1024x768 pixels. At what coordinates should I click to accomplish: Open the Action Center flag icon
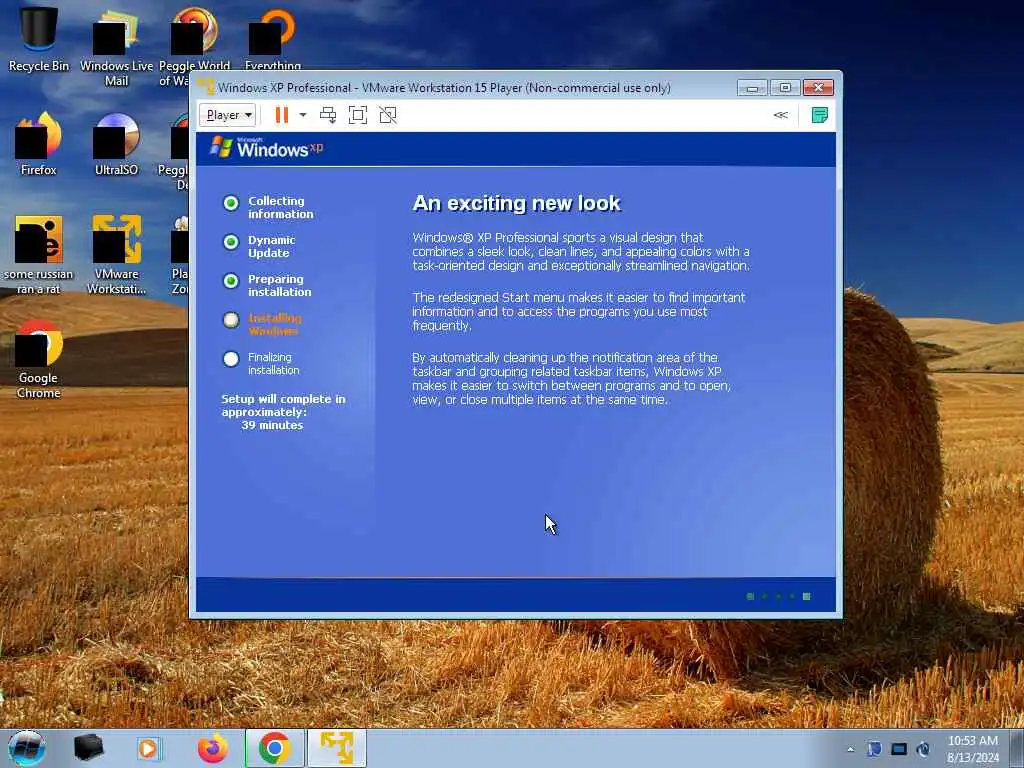click(x=874, y=749)
